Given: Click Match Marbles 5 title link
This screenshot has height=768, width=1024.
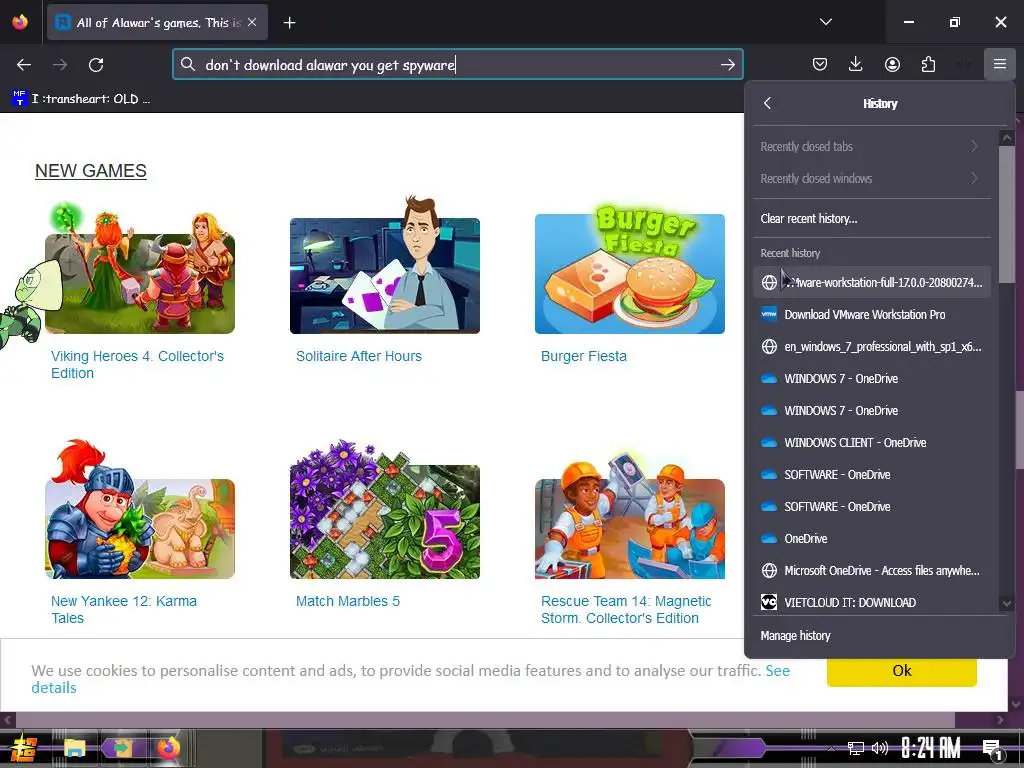Looking at the screenshot, I should [347, 601].
